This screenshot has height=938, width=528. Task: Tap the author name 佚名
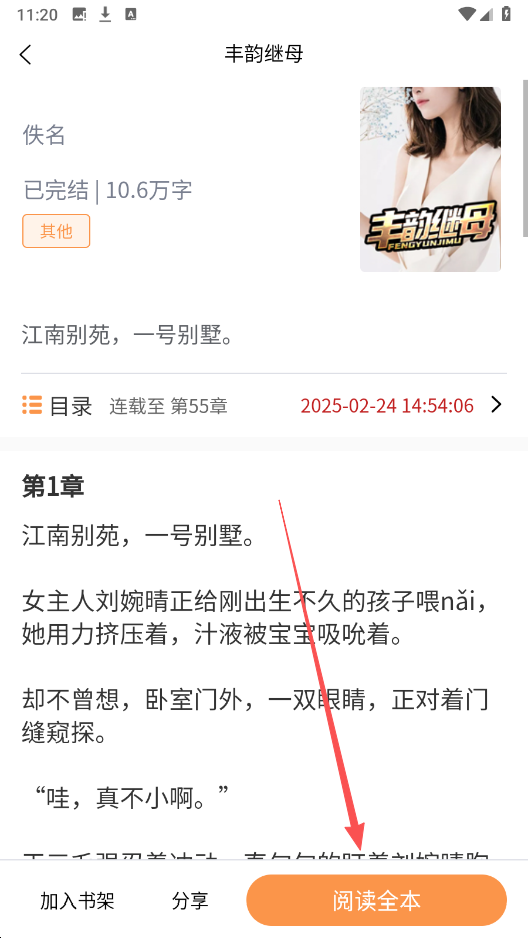coord(44,135)
